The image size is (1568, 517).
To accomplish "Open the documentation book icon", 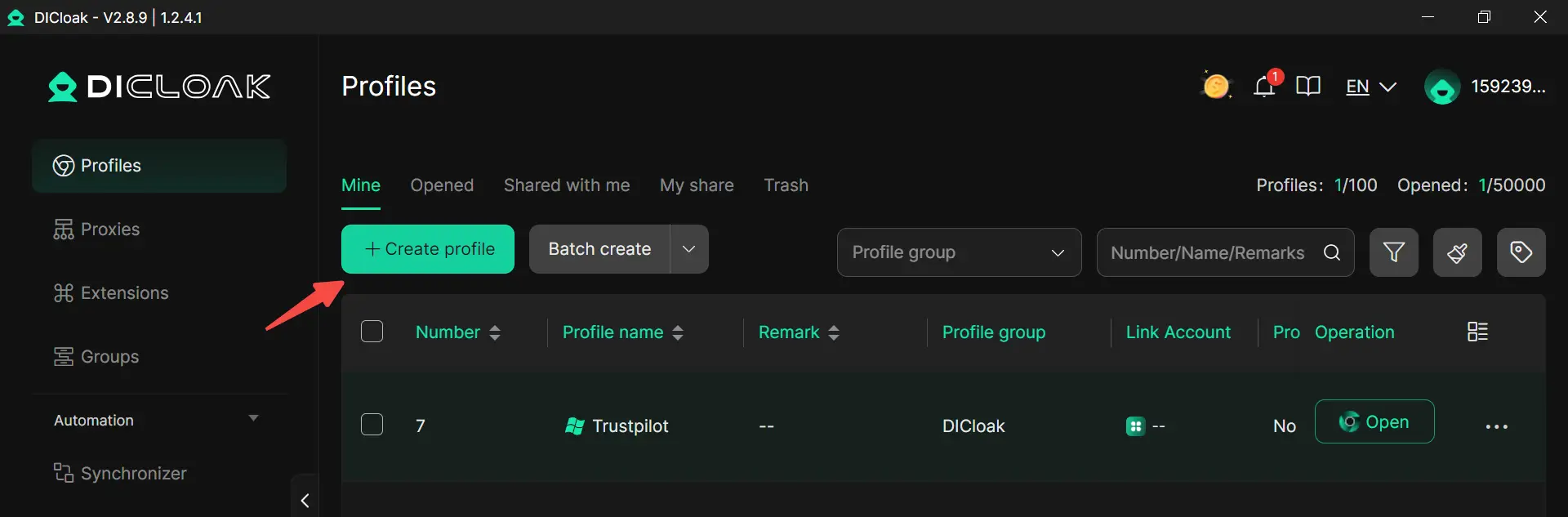I will click(1307, 86).
